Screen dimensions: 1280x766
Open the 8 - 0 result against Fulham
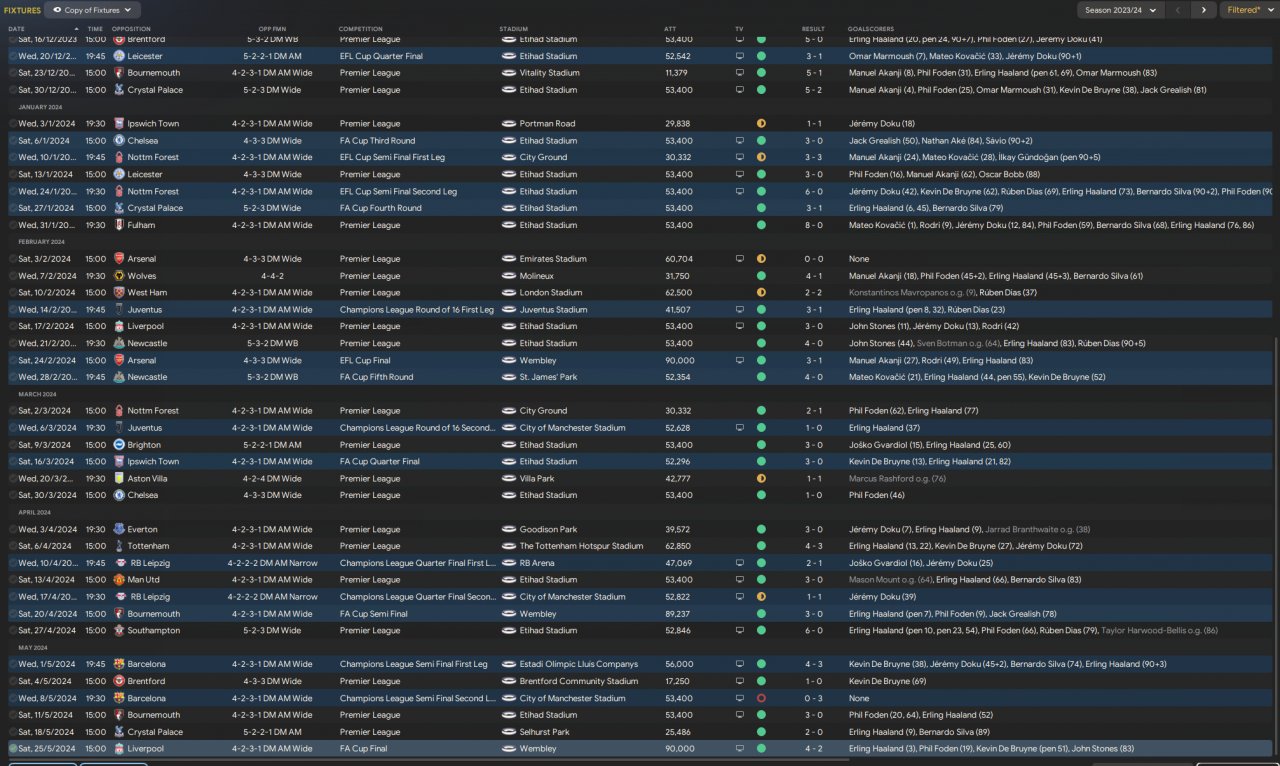coord(814,225)
